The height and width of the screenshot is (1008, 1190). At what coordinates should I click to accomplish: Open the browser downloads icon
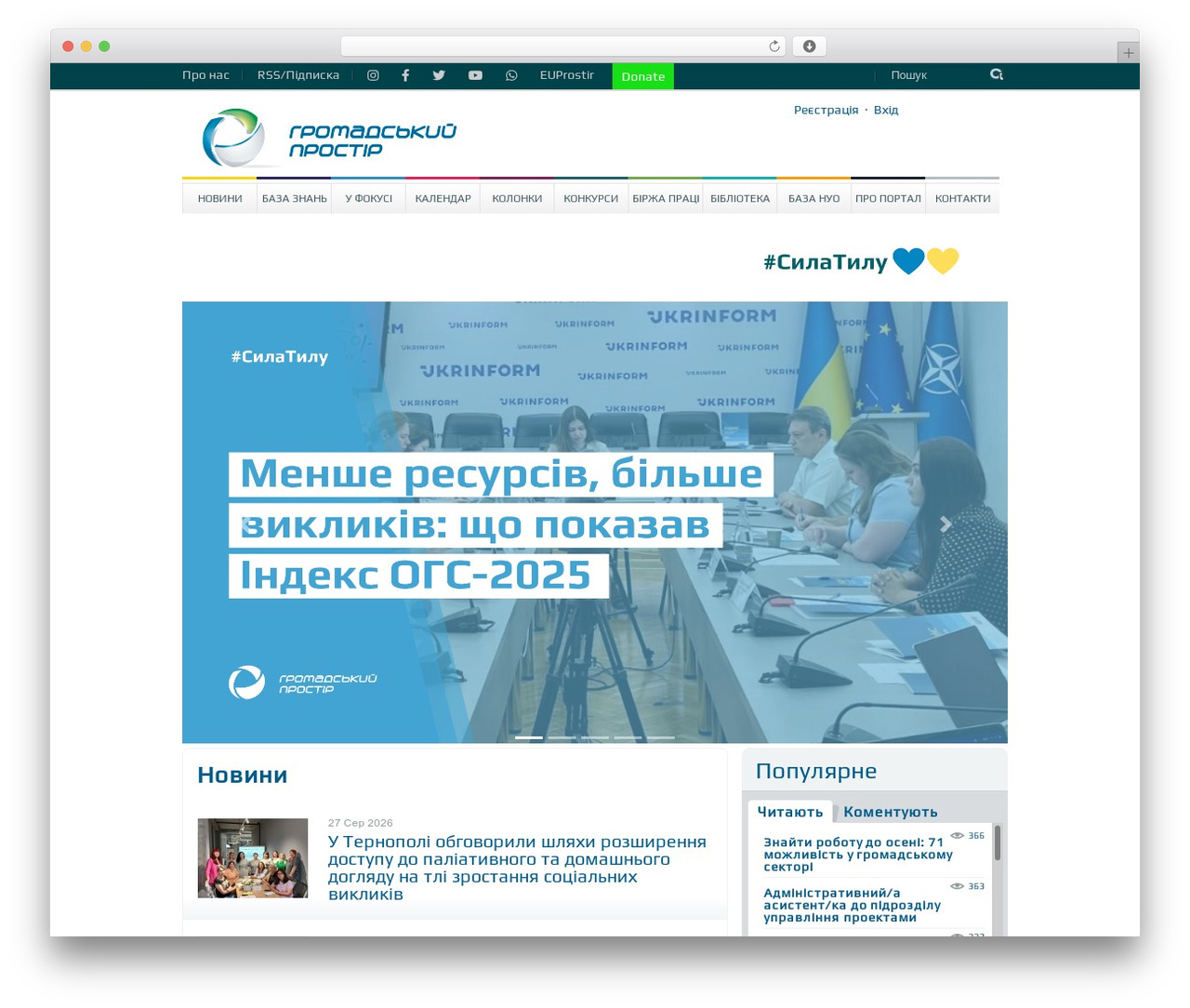[810, 46]
